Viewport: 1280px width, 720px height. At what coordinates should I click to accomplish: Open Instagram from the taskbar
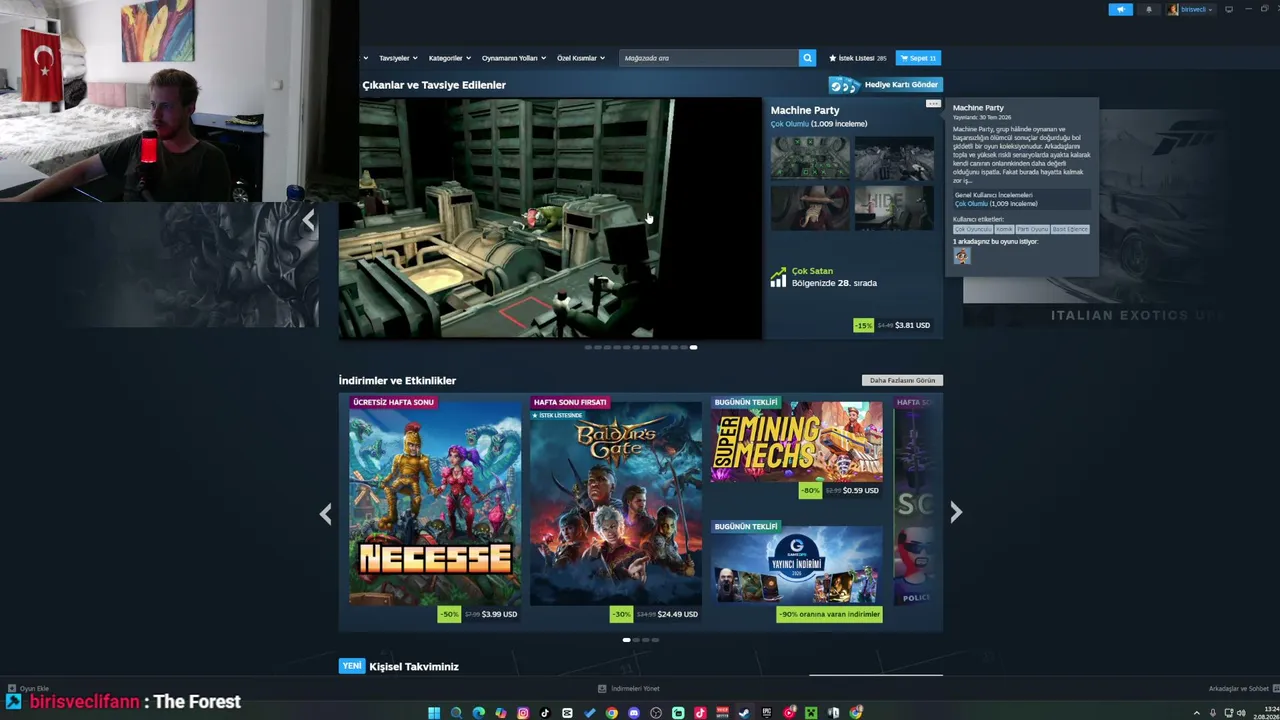(x=523, y=713)
